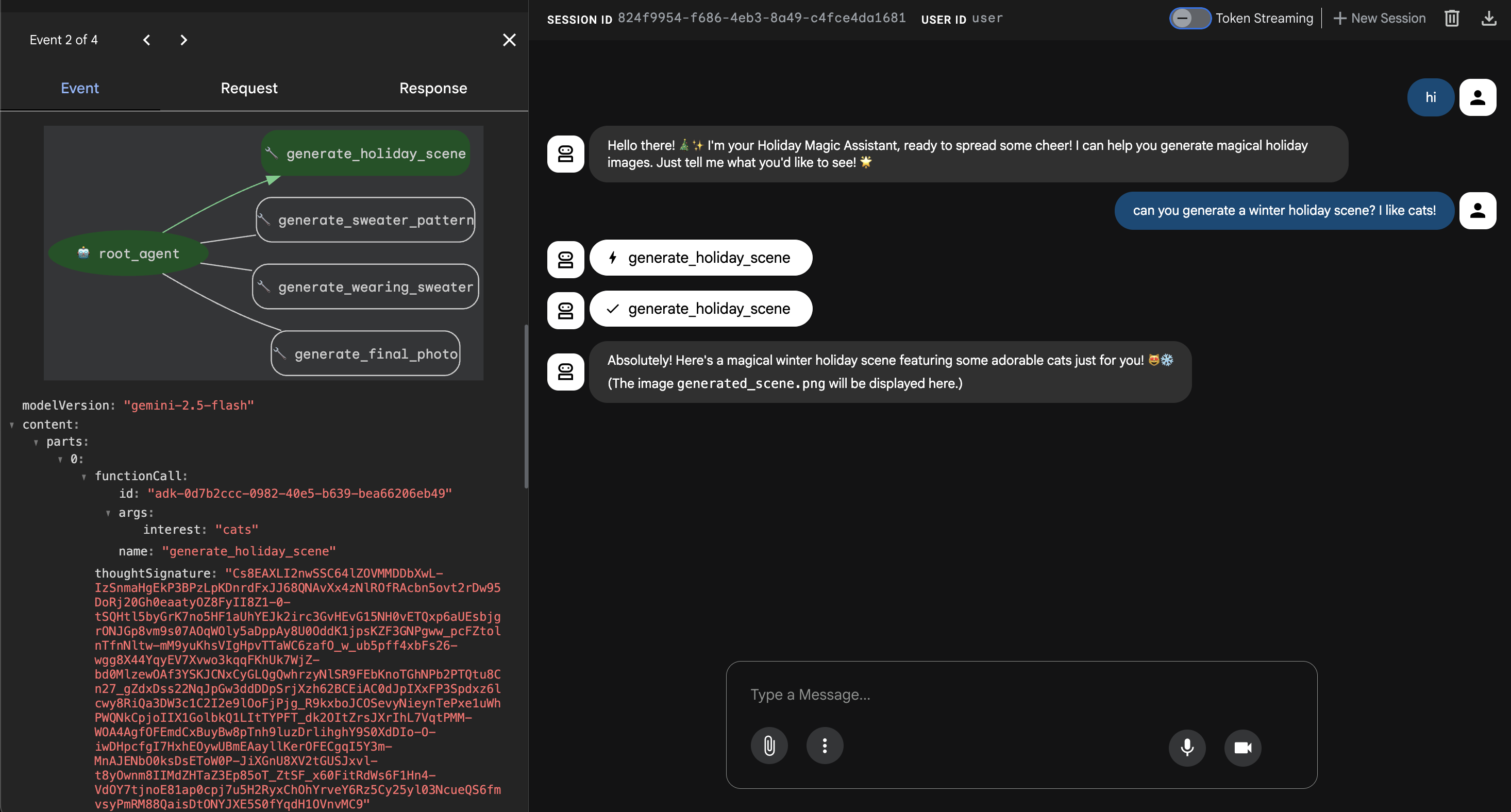
Task: Switch to the Request tab
Action: click(x=249, y=88)
